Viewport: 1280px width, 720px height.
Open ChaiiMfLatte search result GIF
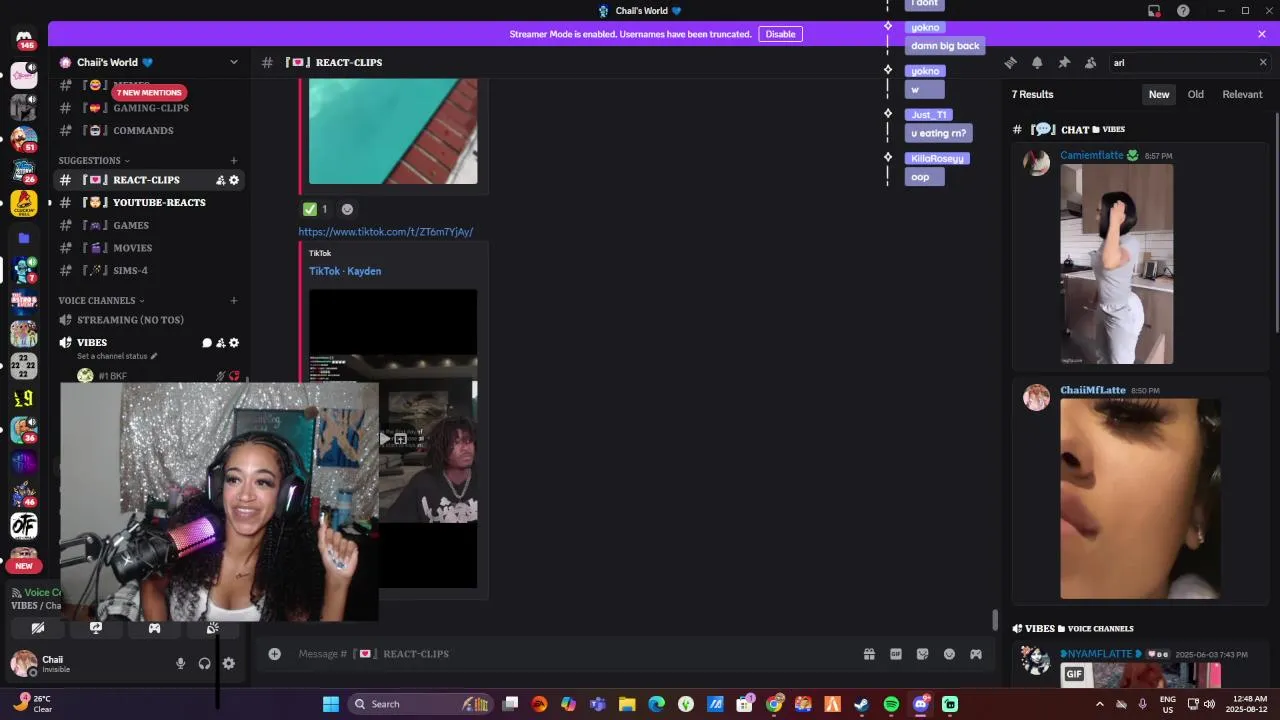(1140, 498)
